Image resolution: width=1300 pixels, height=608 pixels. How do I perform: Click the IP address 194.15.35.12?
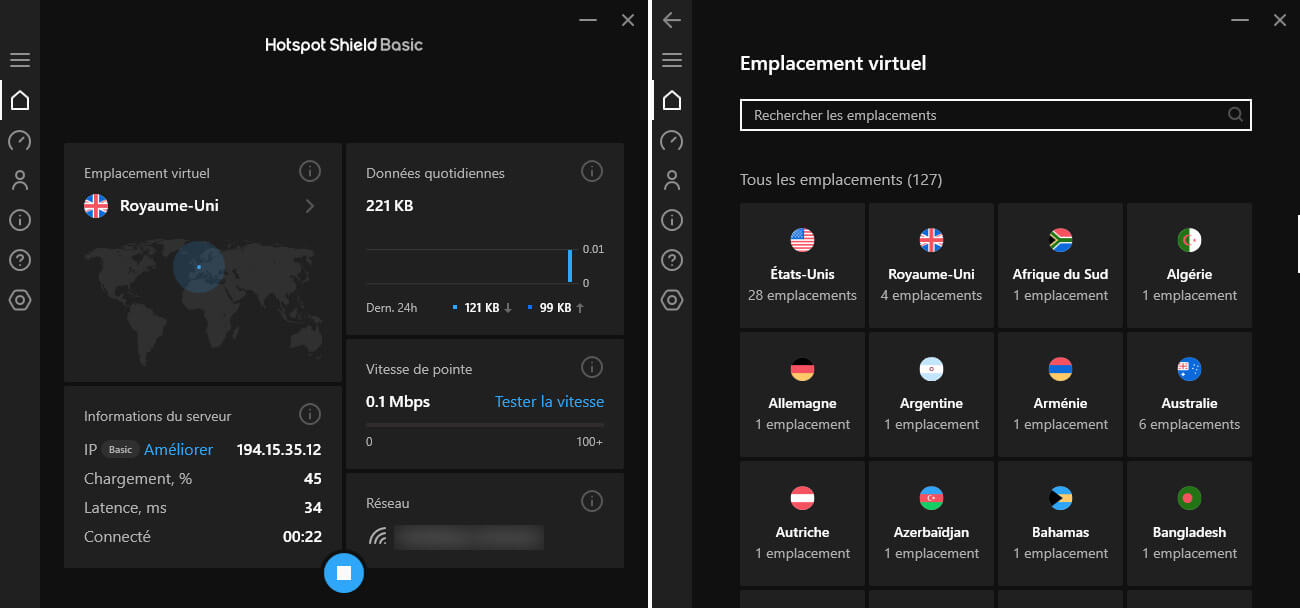click(x=279, y=450)
